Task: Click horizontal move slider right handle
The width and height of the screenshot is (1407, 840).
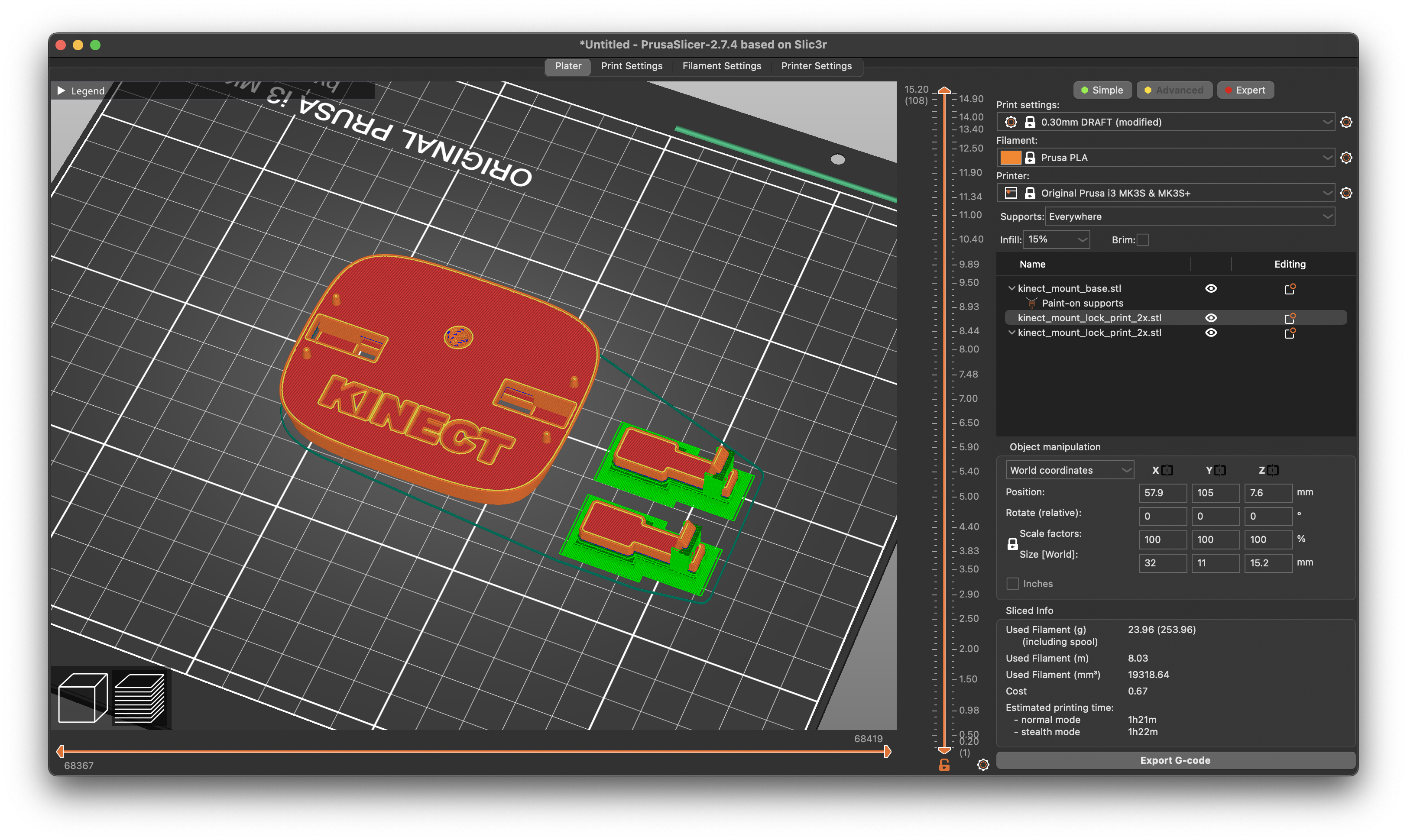Action: point(887,752)
